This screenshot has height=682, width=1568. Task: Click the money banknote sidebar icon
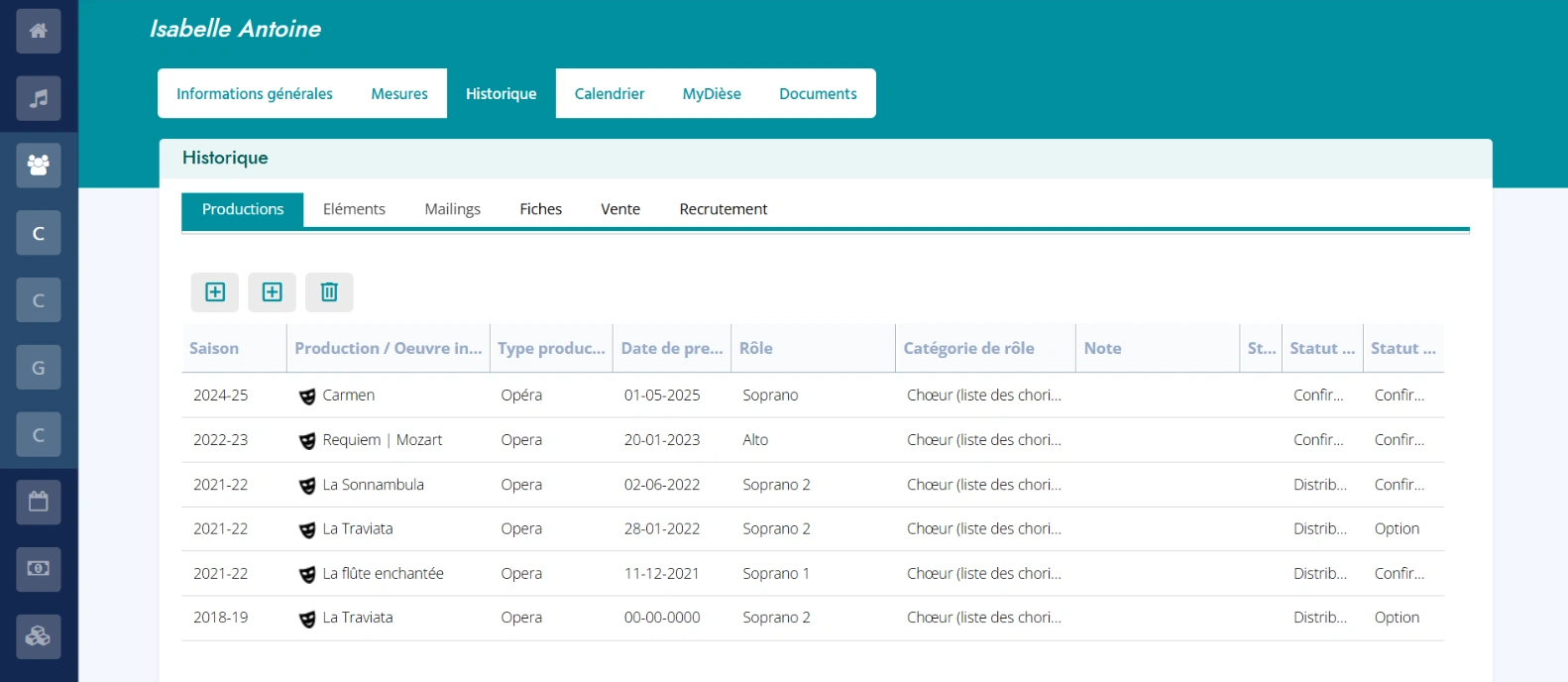(38, 569)
